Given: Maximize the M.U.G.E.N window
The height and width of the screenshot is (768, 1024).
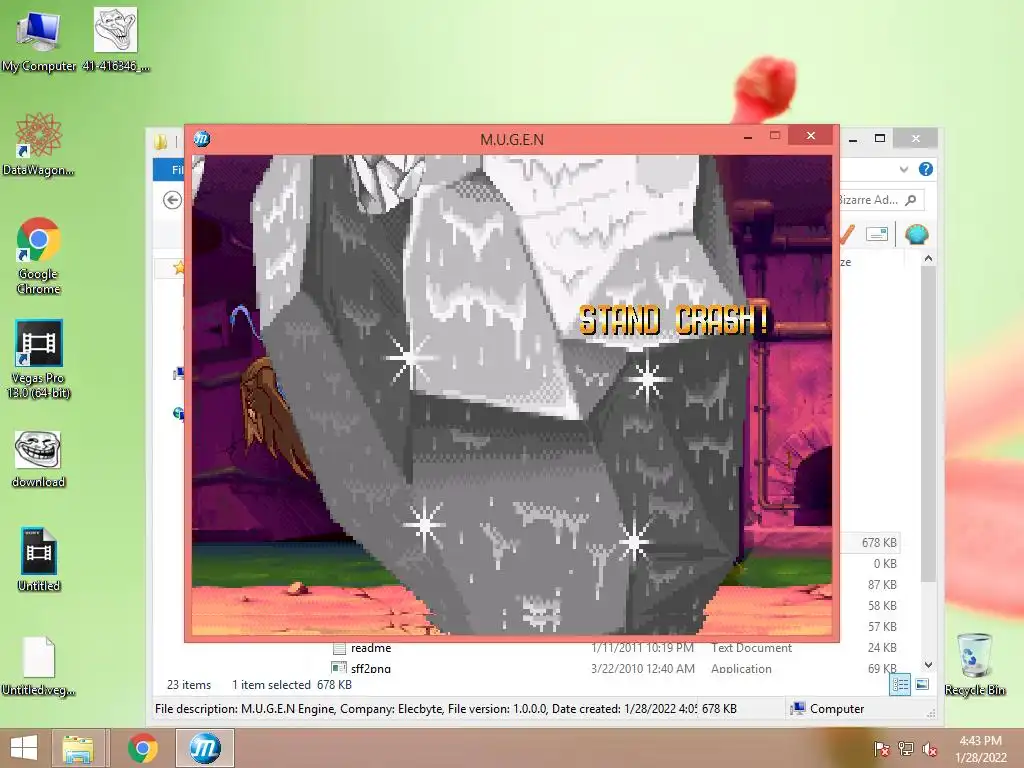Looking at the screenshot, I should 775,136.
